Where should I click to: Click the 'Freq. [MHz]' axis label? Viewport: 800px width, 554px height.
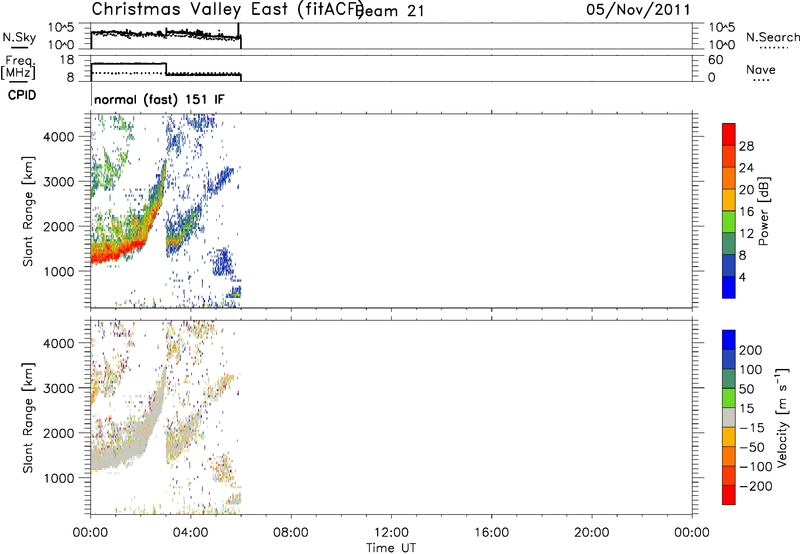point(19,68)
